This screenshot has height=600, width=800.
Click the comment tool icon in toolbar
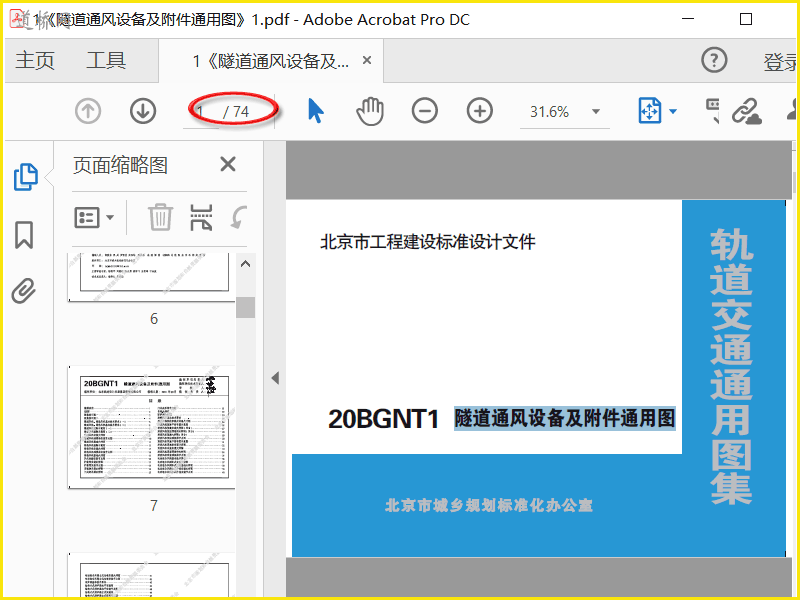pyautogui.click(x=713, y=111)
